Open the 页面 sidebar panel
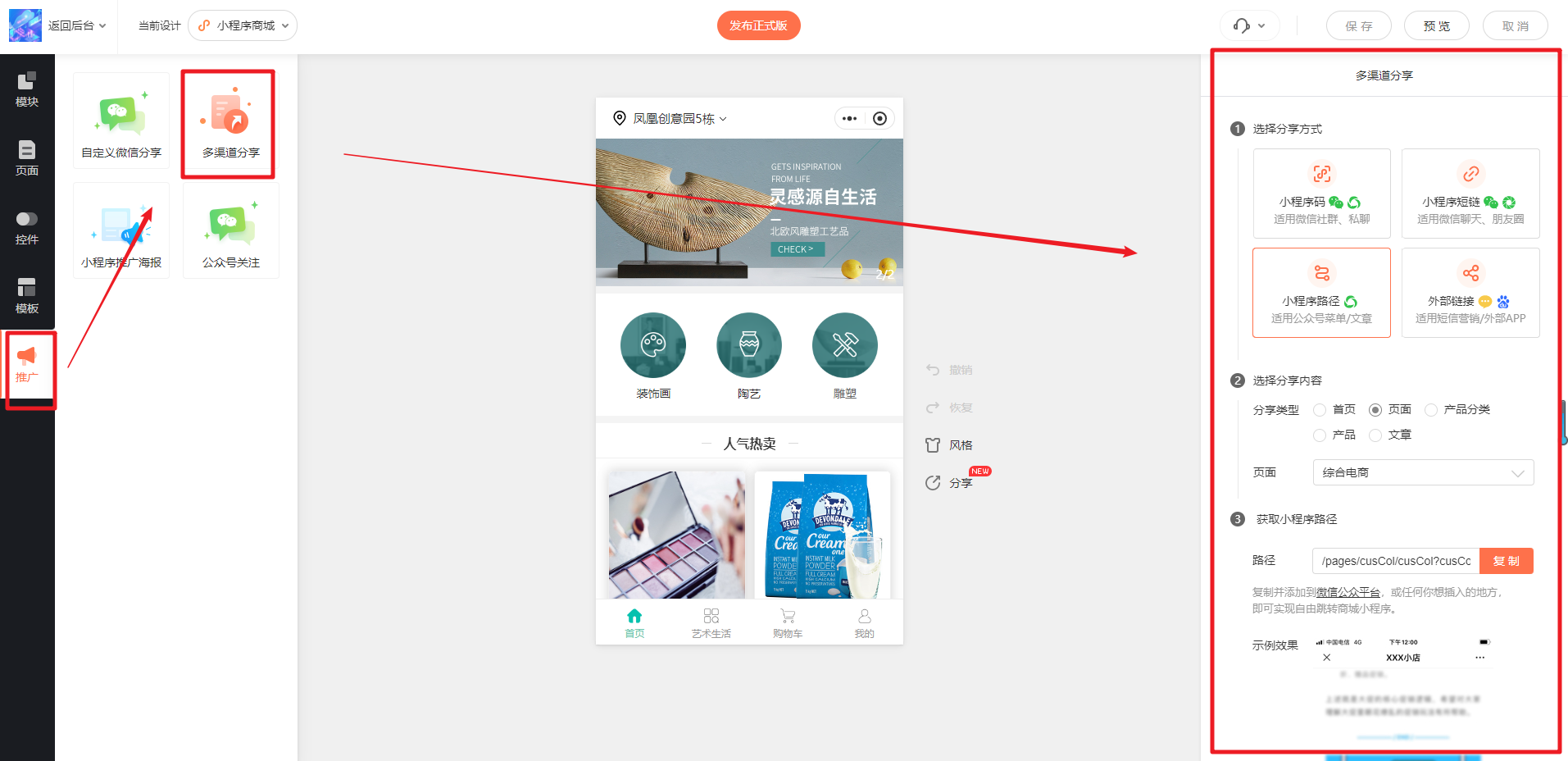 pos(27,158)
